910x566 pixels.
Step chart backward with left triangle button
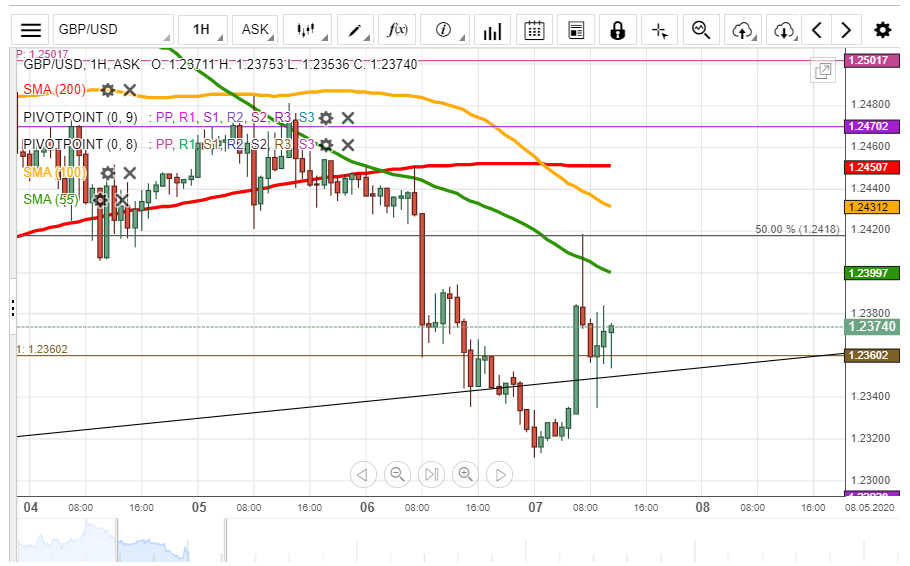[x=363, y=475]
